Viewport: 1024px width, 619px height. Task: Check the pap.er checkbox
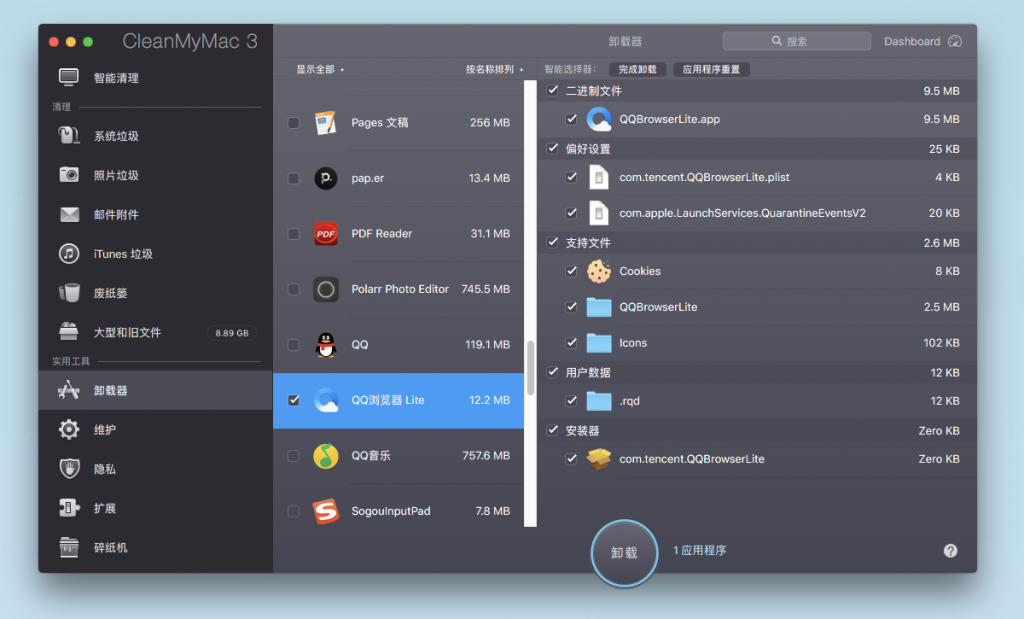pos(294,178)
